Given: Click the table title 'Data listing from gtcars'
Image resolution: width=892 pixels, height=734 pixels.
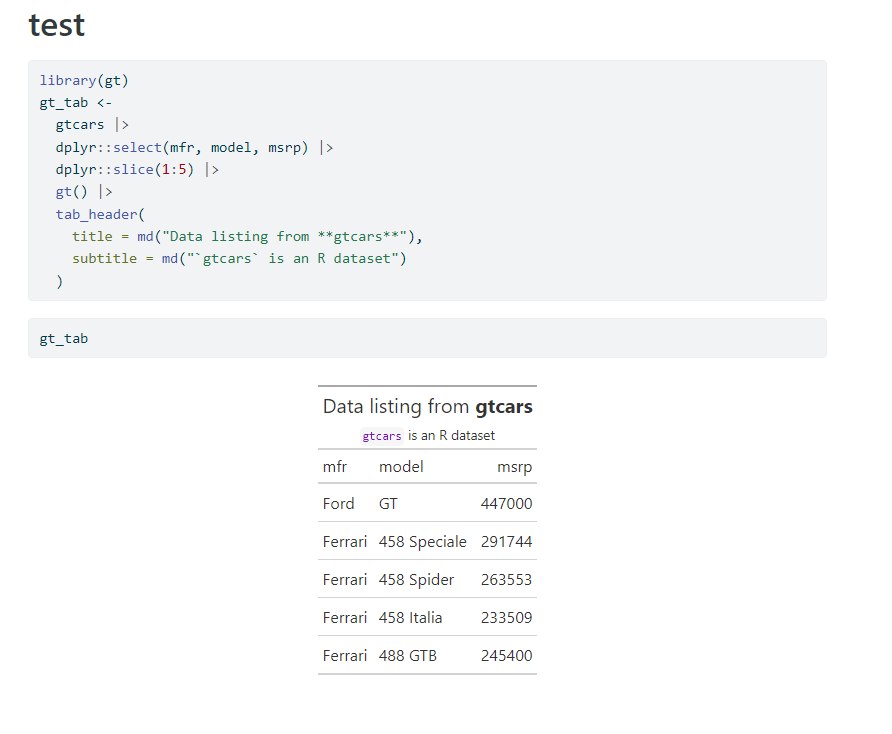Looking at the screenshot, I should pyautogui.click(x=427, y=407).
